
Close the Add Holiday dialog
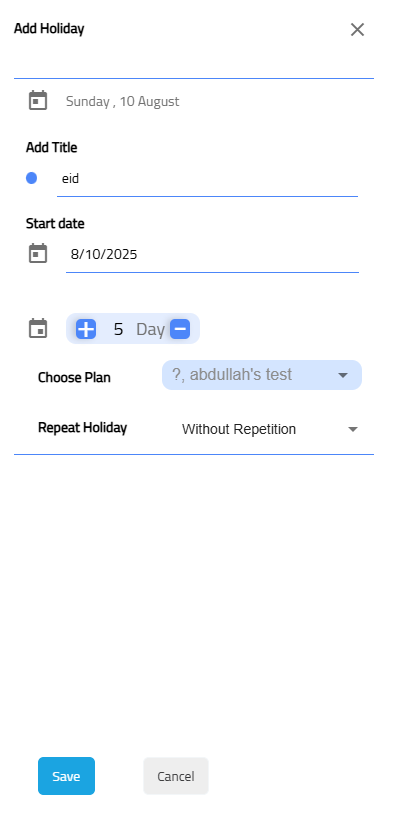pyautogui.click(x=357, y=30)
